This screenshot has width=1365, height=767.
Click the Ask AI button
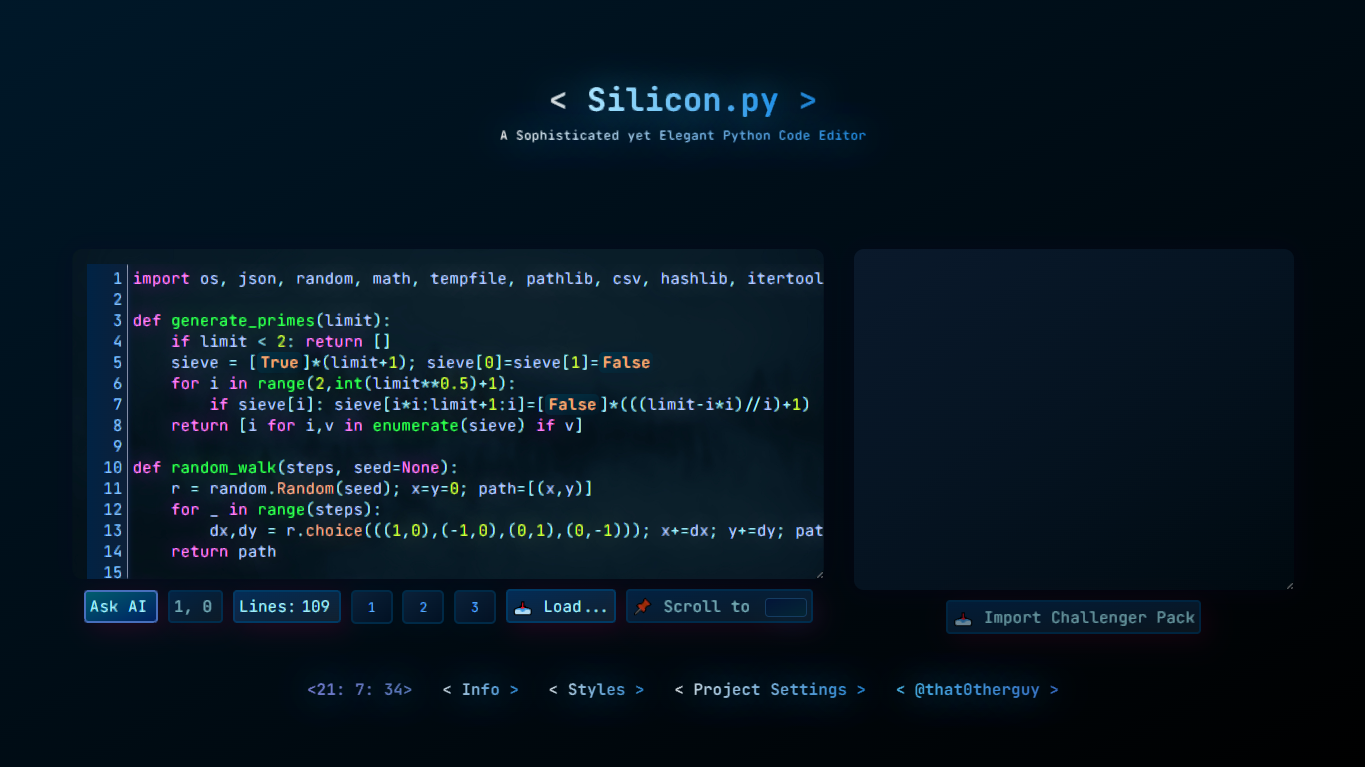point(120,605)
